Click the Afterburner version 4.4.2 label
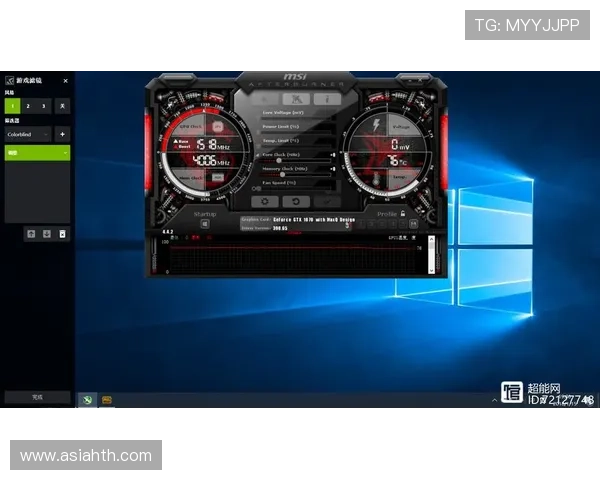 click(x=168, y=232)
